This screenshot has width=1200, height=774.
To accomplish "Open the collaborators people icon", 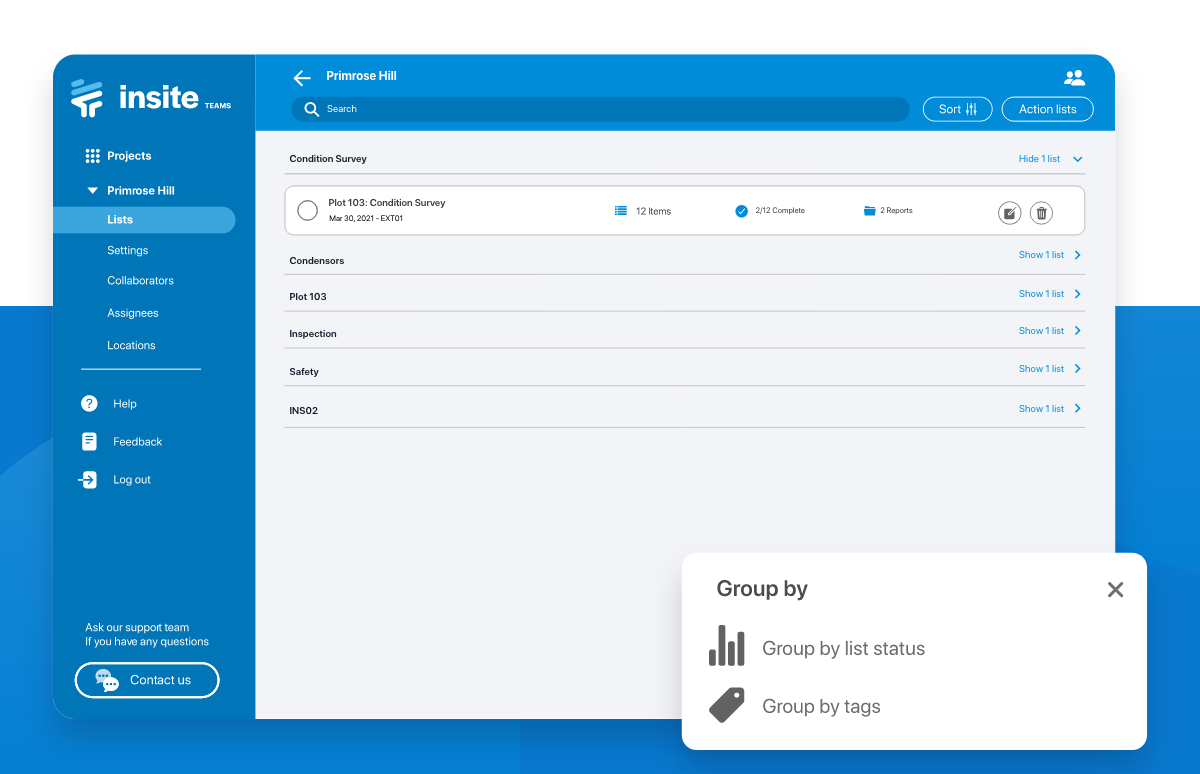I will pyautogui.click(x=1075, y=77).
